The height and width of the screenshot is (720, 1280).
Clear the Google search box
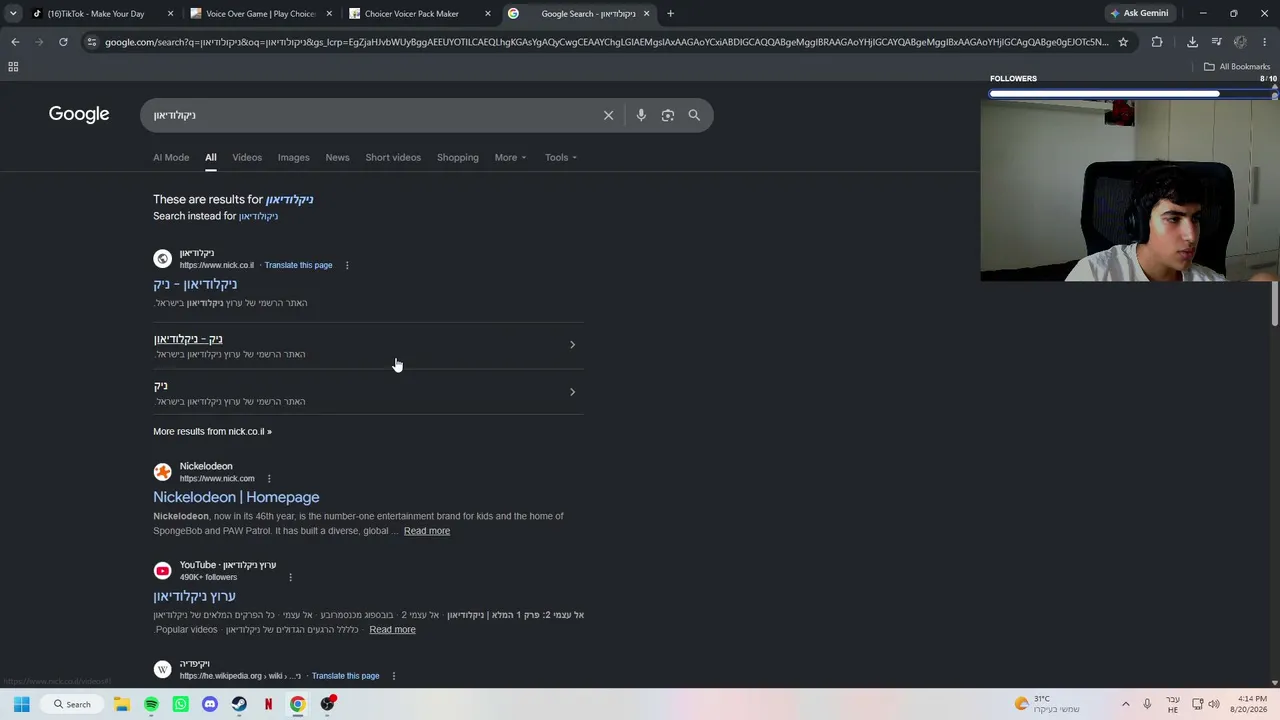pos(608,115)
